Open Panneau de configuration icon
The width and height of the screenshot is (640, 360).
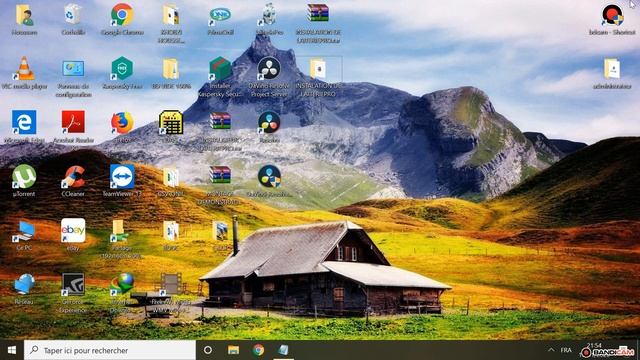click(73, 78)
